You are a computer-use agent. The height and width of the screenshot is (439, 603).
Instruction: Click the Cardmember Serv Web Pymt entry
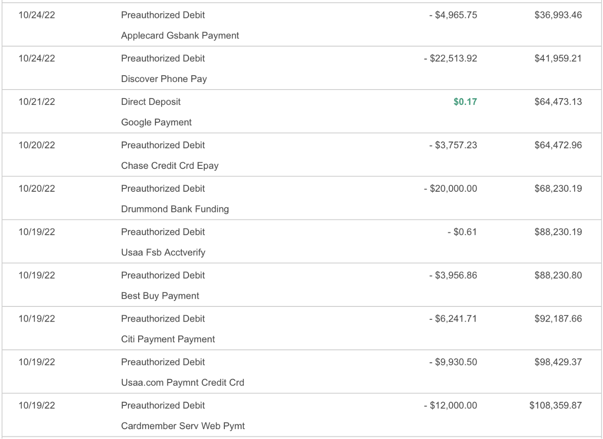tap(182, 426)
